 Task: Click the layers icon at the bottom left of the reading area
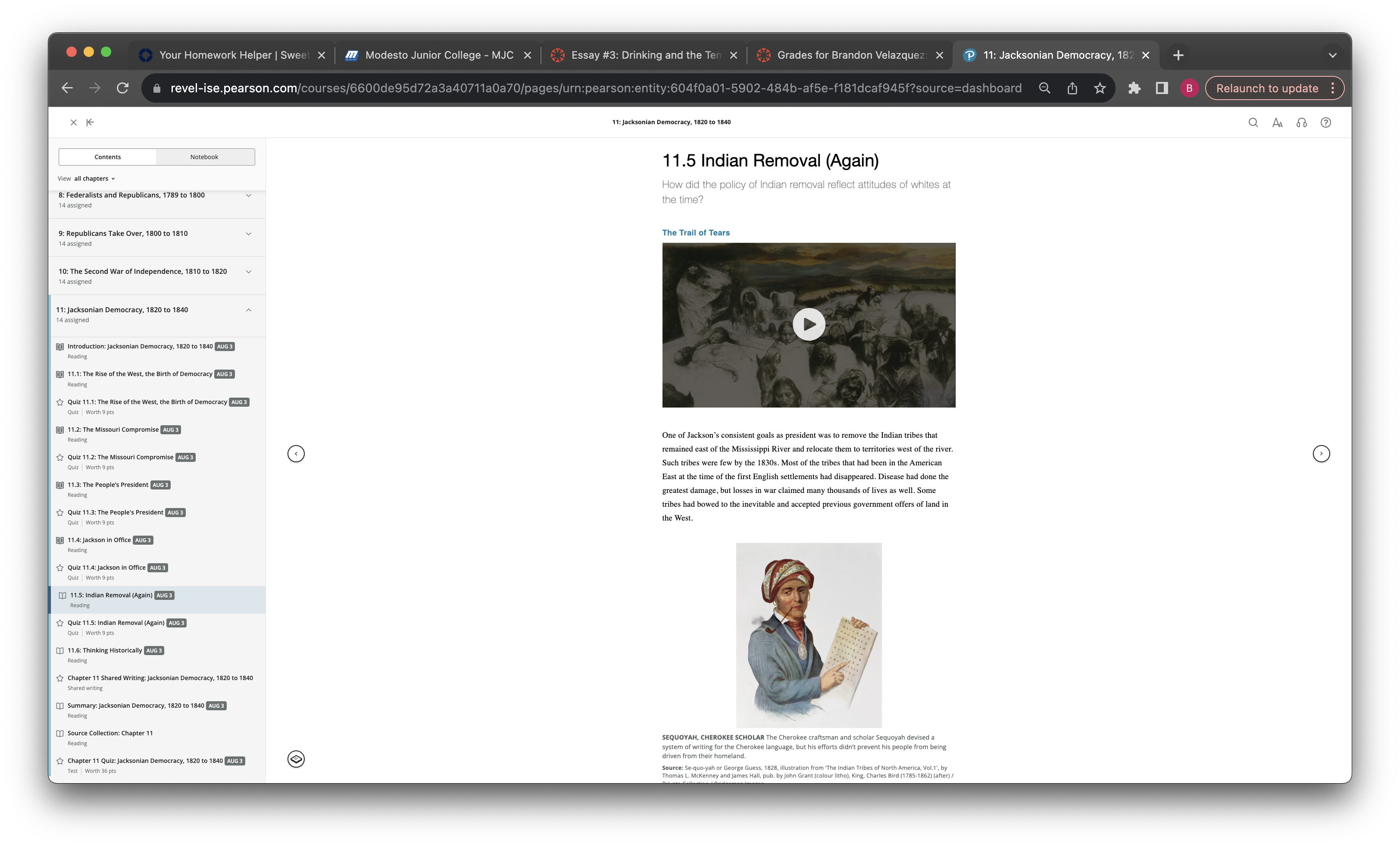(x=296, y=759)
